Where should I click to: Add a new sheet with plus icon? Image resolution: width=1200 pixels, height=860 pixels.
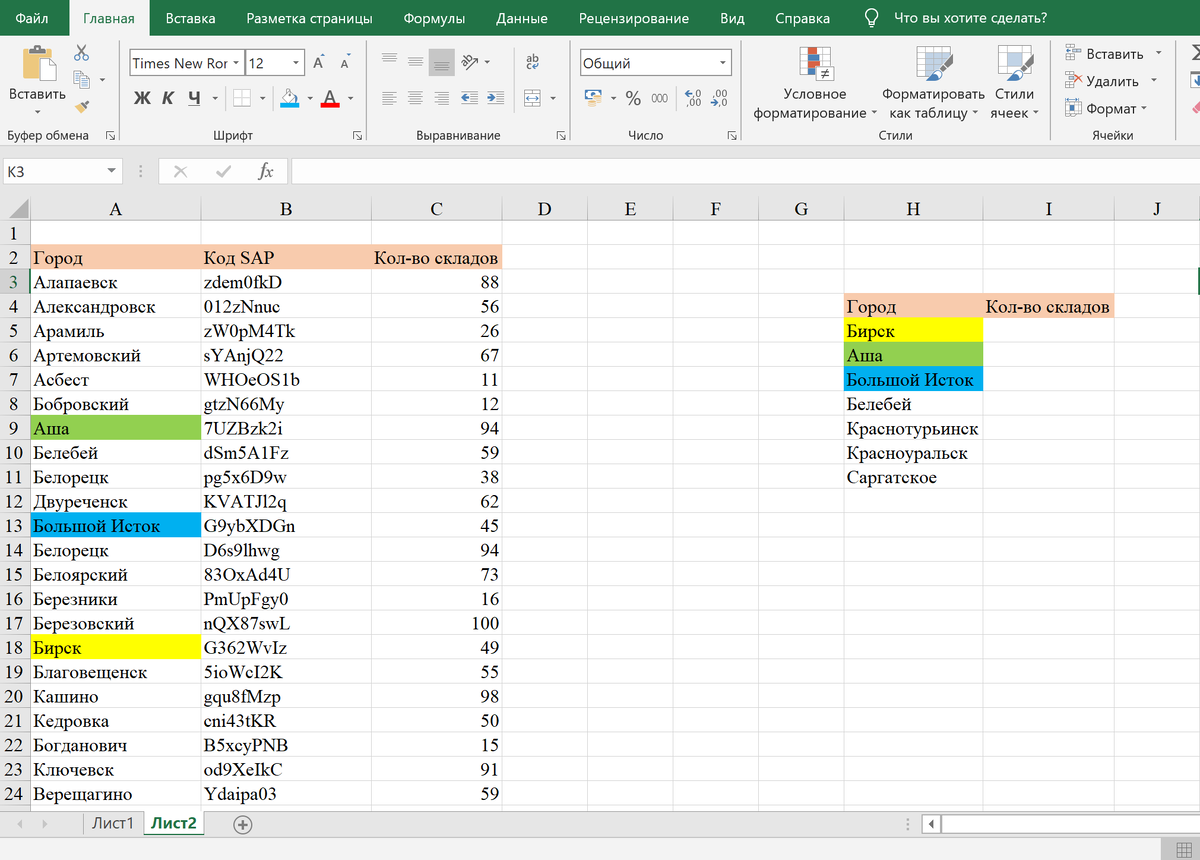(242, 824)
